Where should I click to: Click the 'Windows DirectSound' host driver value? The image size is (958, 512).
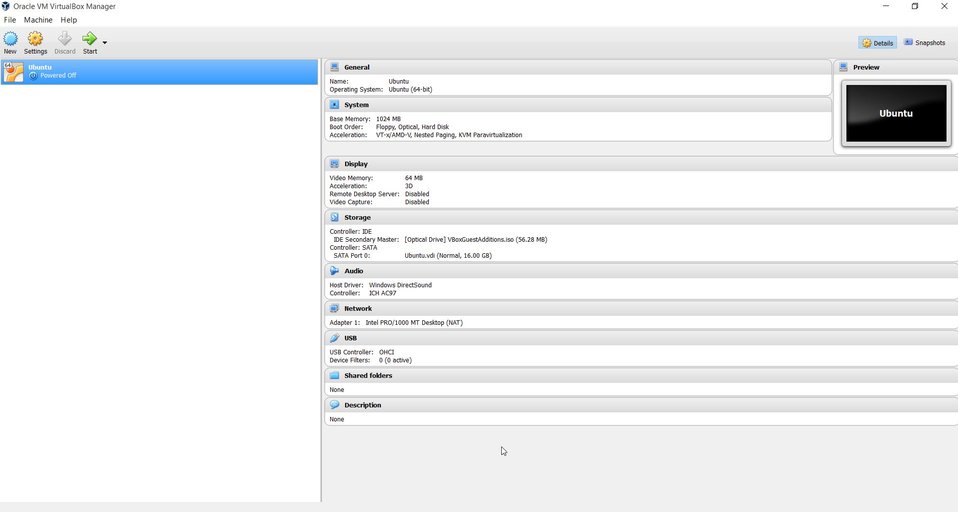[x=400, y=285]
